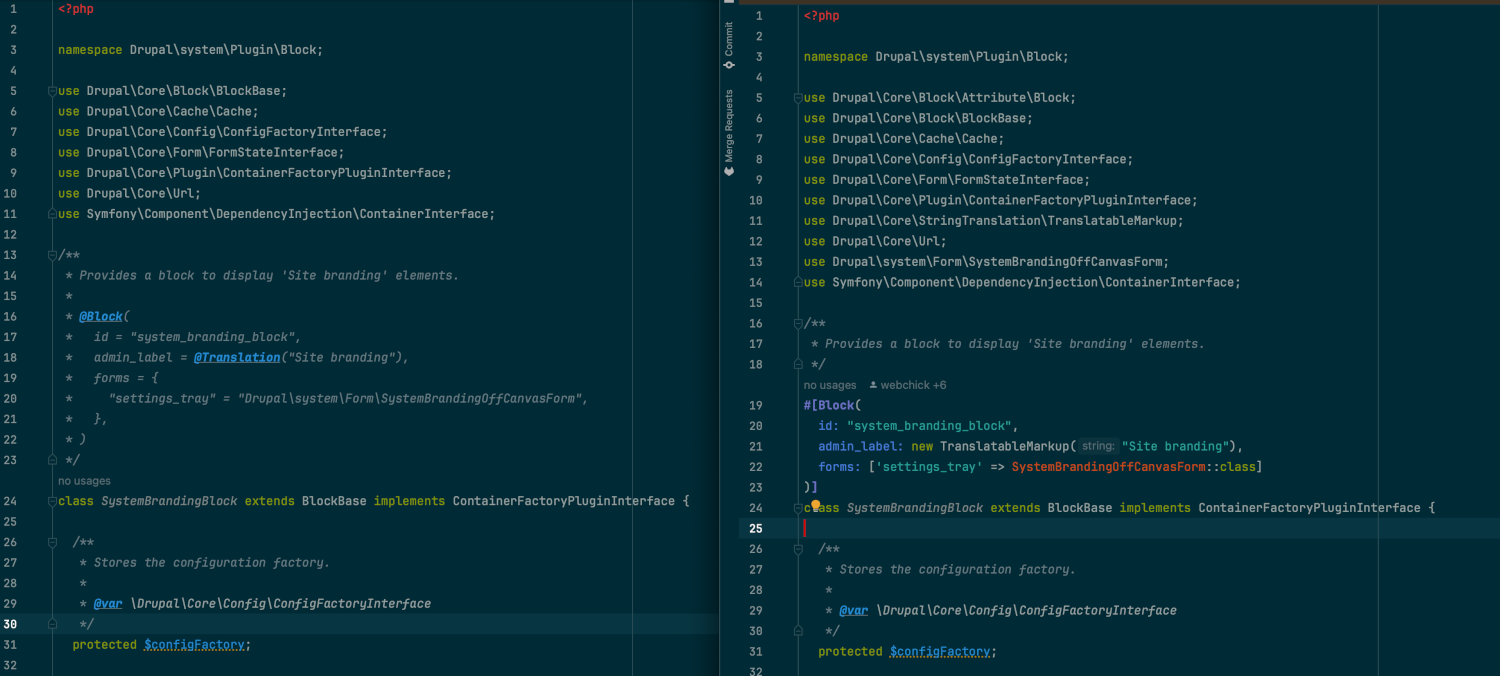Screen dimensions: 1500x676
Task: Click the Attribute\Block import on right line 5
Action: (940, 98)
